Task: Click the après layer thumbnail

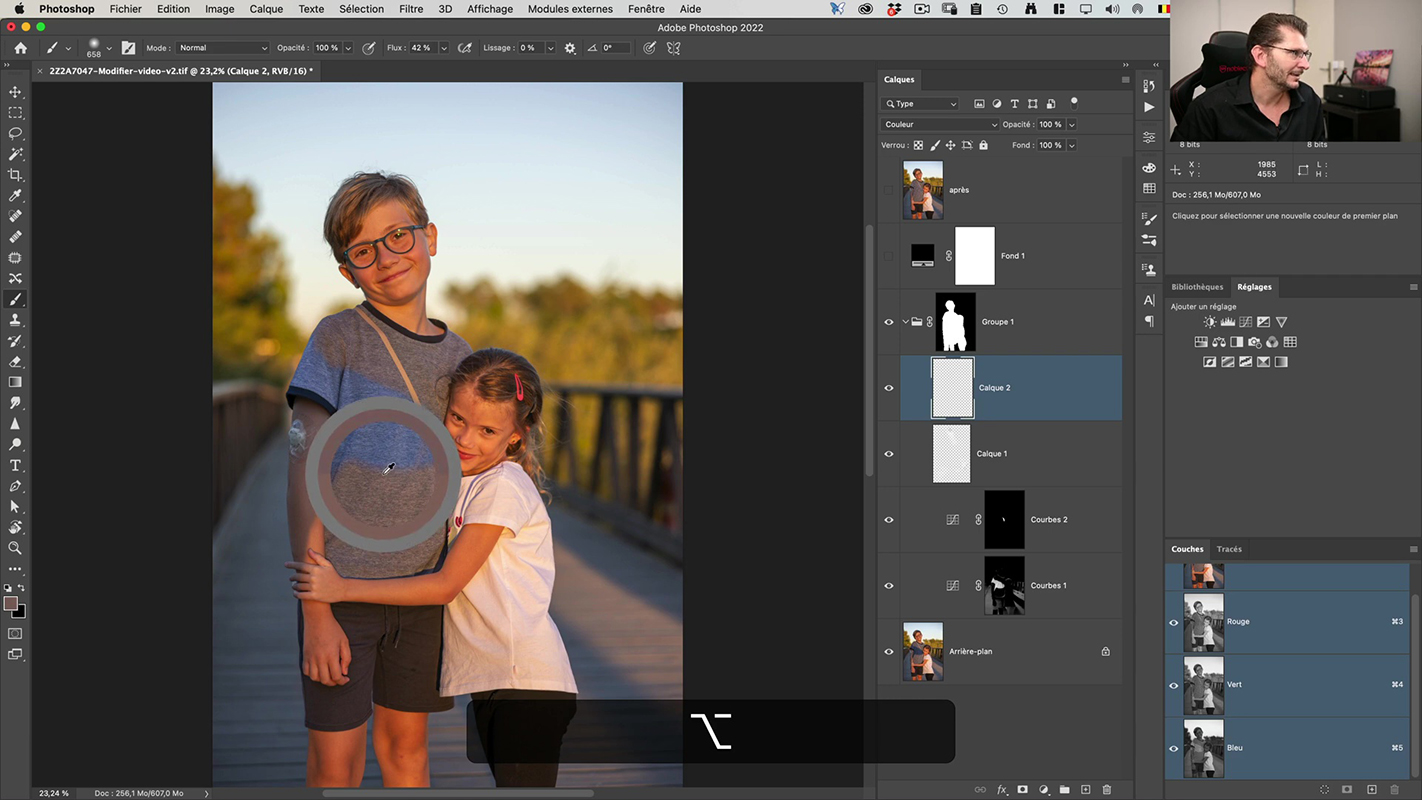Action: (x=922, y=190)
